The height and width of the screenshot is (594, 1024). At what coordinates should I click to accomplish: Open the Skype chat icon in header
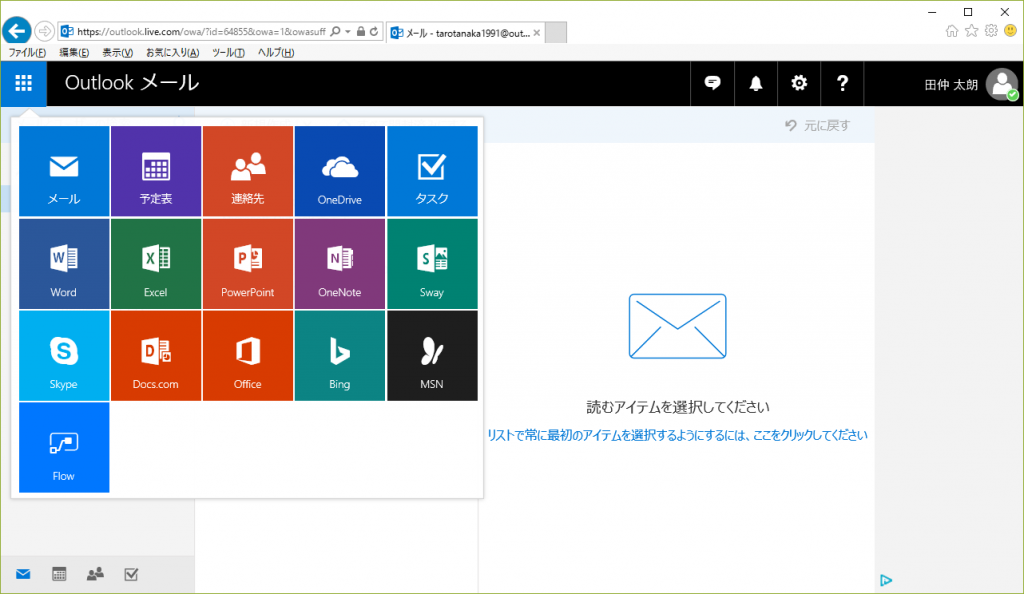point(712,83)
